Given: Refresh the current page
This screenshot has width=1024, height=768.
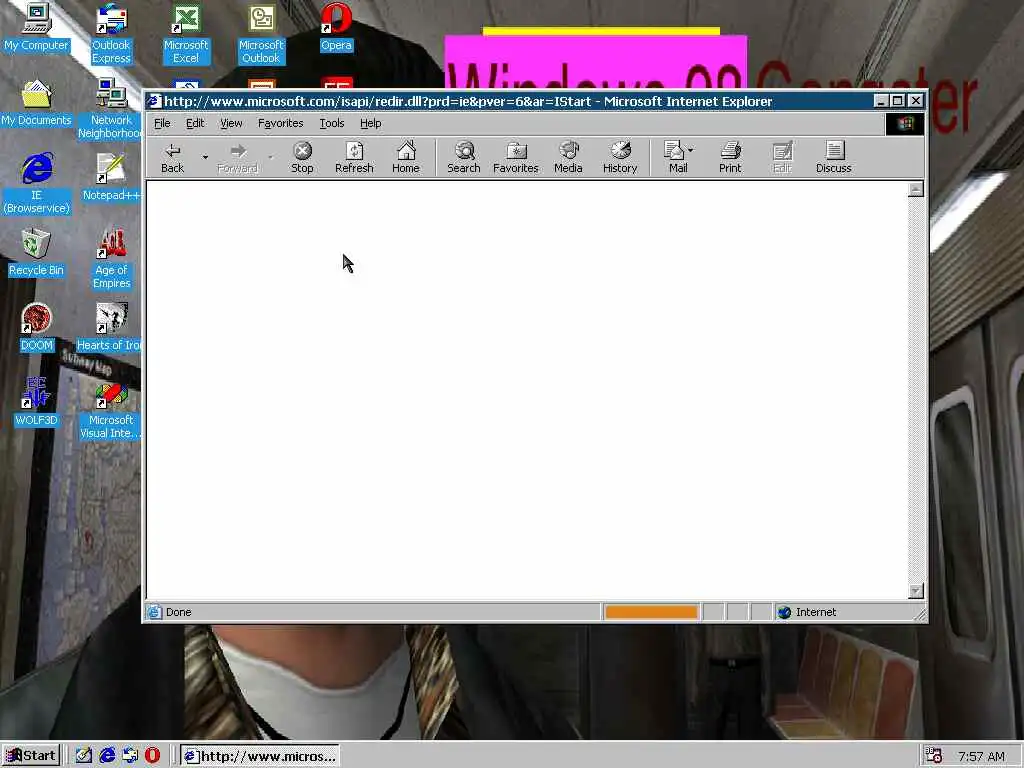Looking at the screenshot, I should (354, 158).
